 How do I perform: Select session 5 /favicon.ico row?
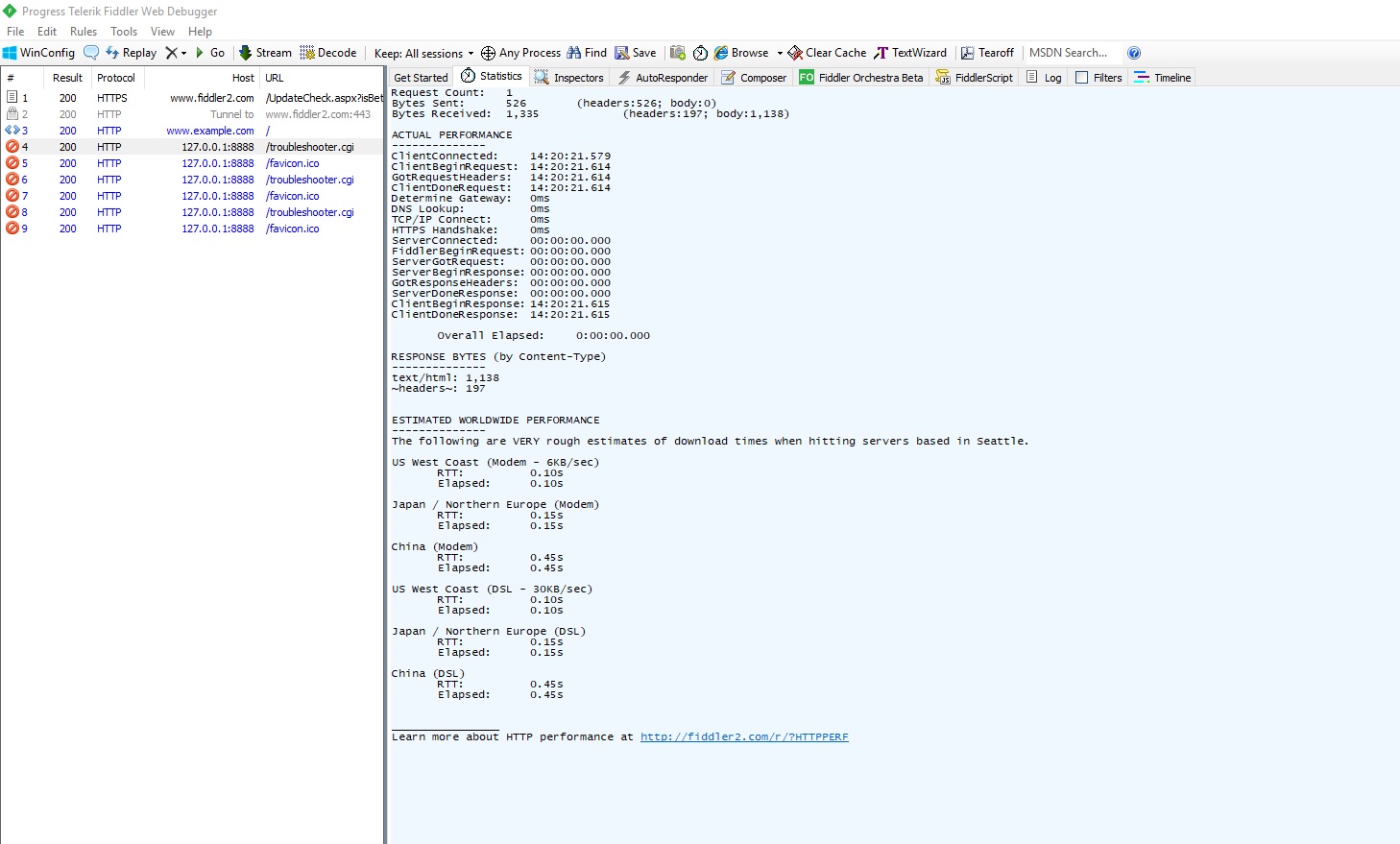pos(192,163)
